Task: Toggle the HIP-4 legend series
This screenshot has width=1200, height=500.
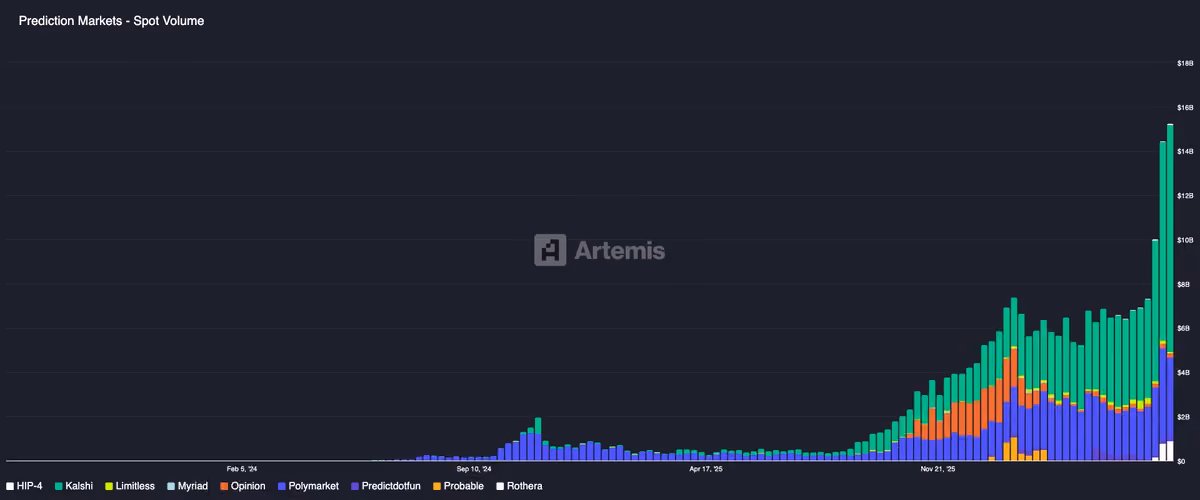Action: coord(24,485)
